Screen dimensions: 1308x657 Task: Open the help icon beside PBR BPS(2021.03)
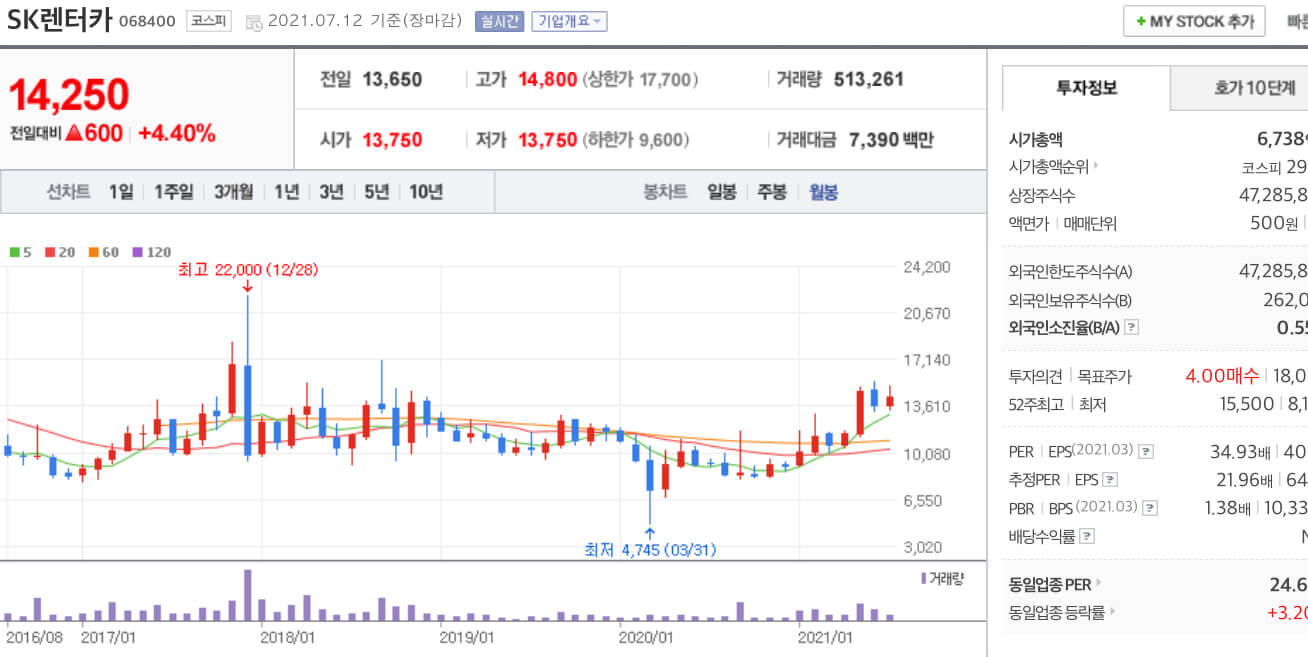pyautogui.click(x=1149, y=508)
